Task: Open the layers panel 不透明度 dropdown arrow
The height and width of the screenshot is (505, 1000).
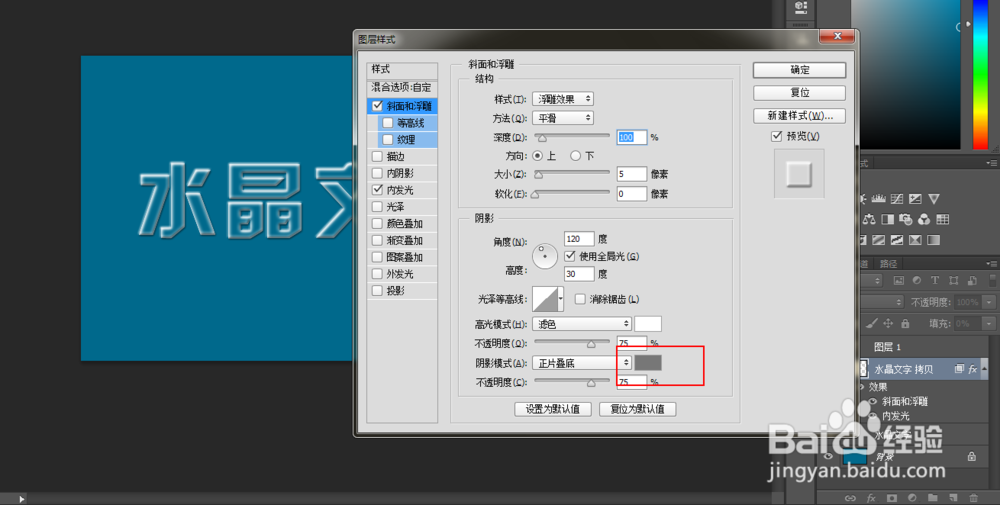Action: tap(989, 302)
